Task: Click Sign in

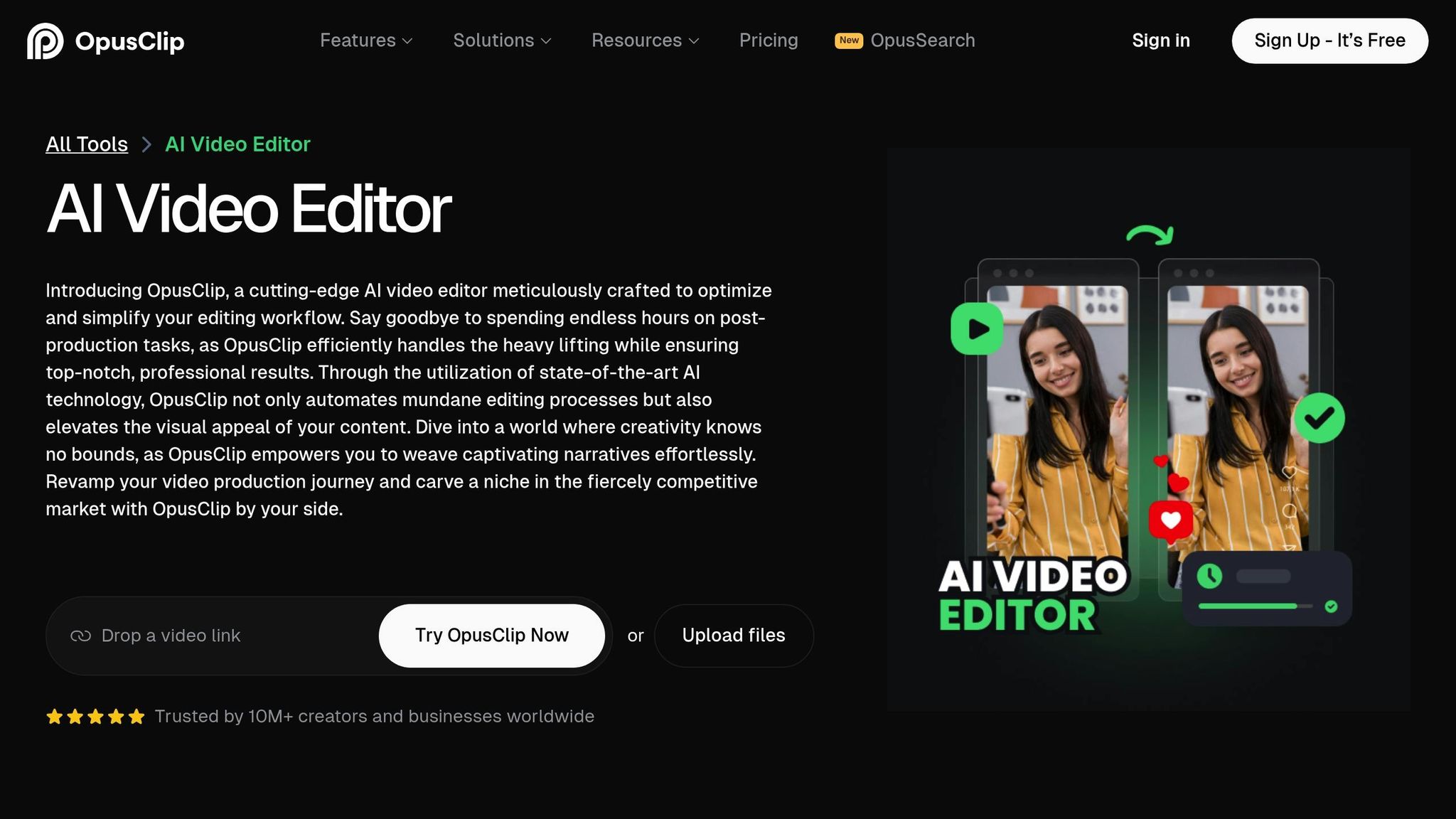Action: (1161, 41)
